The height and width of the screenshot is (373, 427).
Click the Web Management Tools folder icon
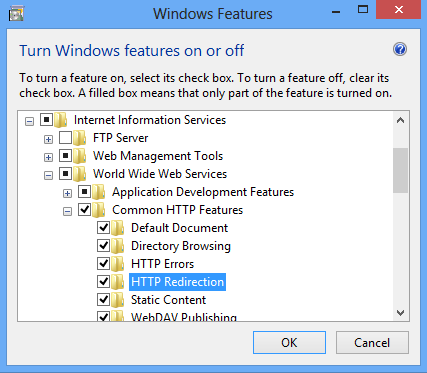pyautogui.click(x=80, y=156)
